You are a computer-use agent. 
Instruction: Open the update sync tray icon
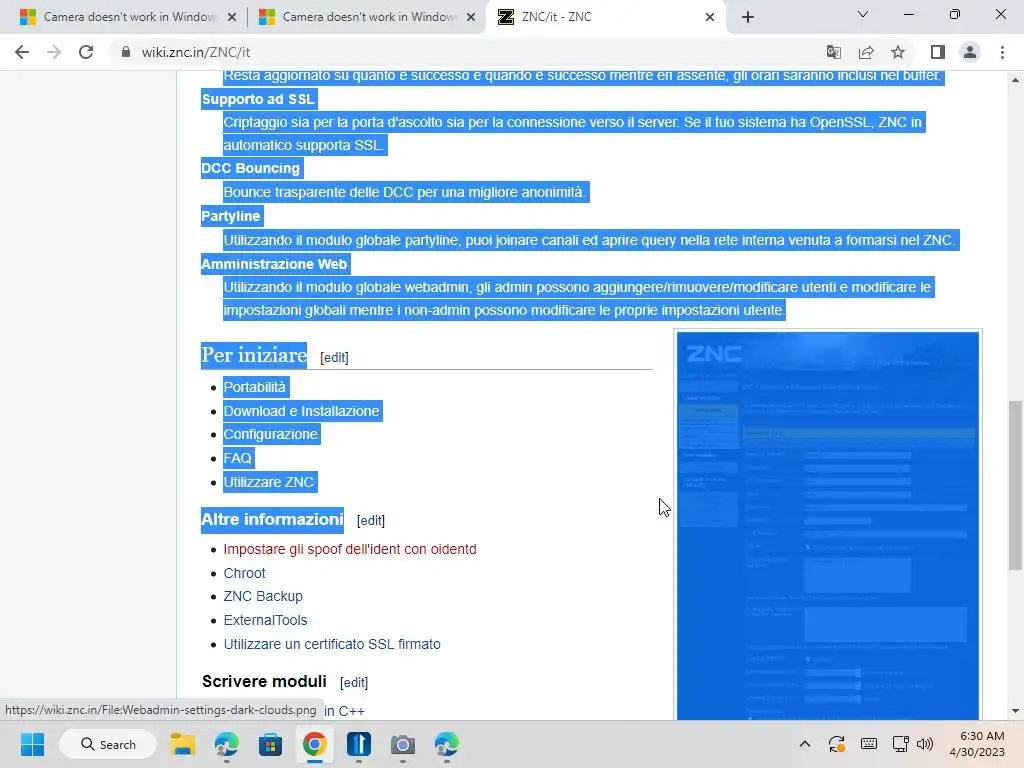tap(837, 744)
